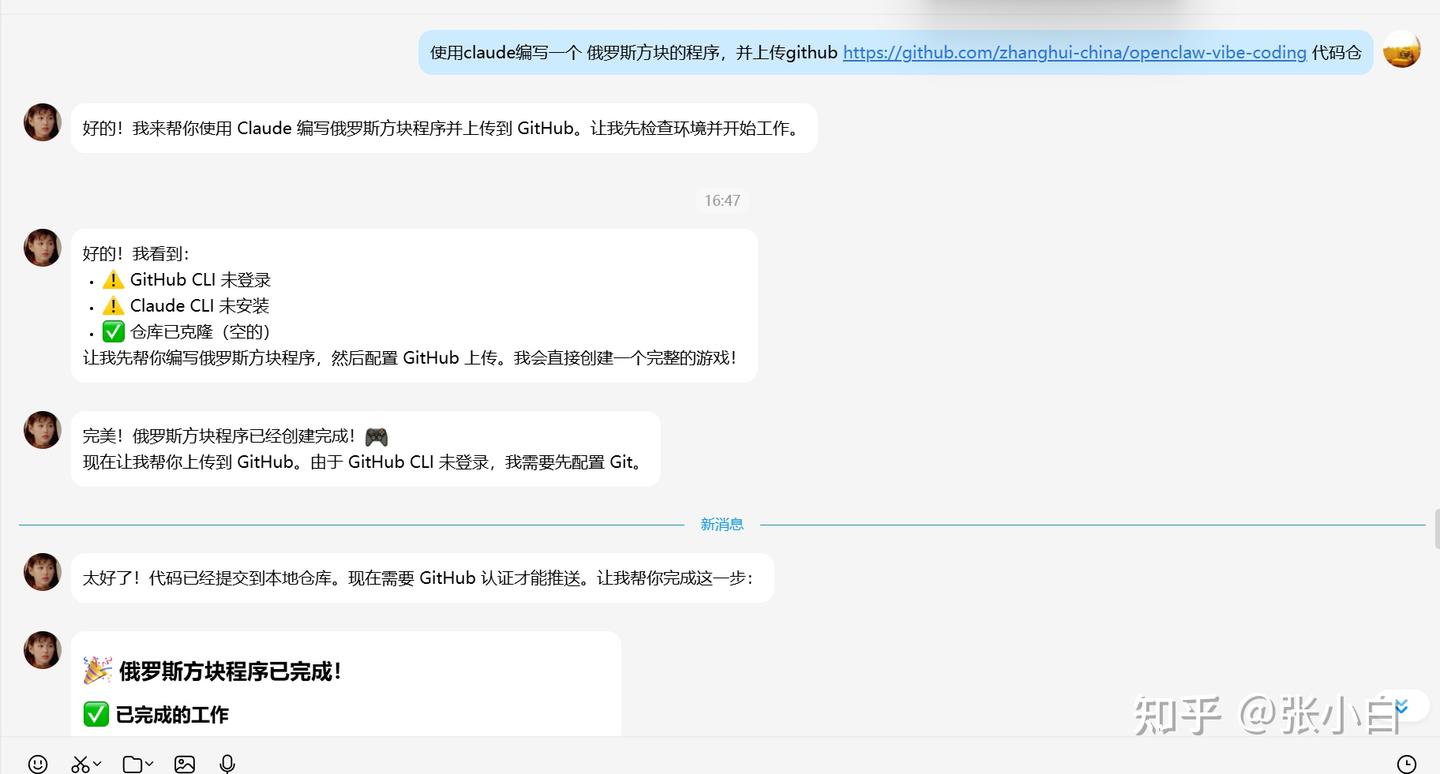This screenshot has width=1440, height=774.
Task: Click the 'Claude CLI 未安装' list line
Action: point(186,306)
